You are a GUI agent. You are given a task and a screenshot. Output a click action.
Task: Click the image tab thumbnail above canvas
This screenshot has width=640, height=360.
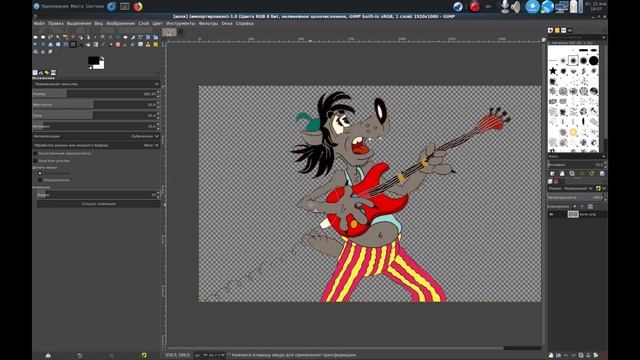click(169, 32)
